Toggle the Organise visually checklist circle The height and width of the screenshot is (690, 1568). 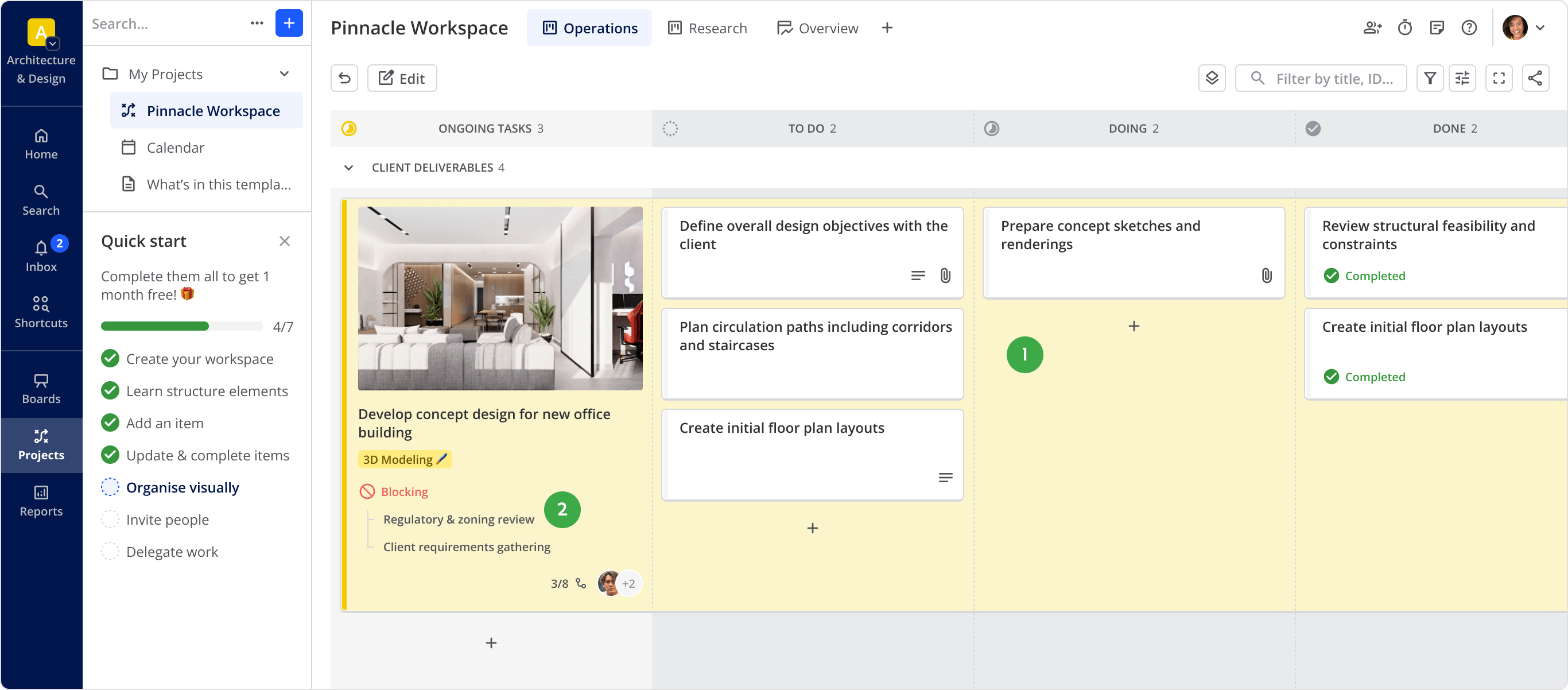coord(110,487)
